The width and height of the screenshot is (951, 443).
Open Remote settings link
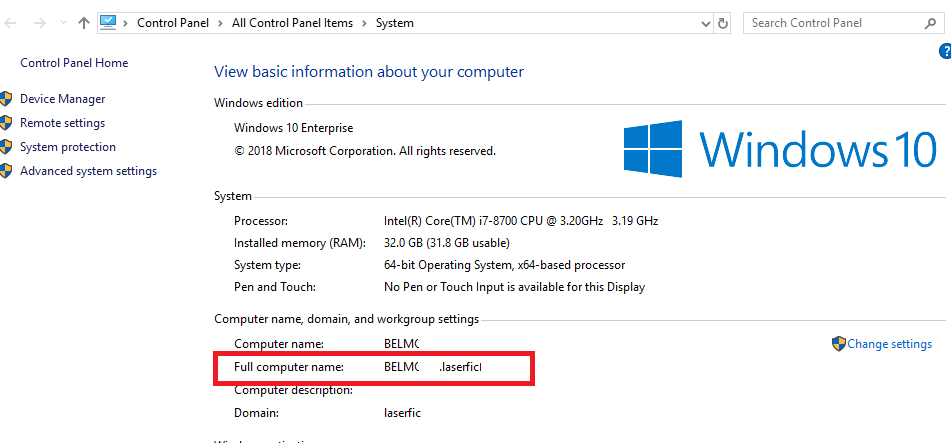[62, 123]
